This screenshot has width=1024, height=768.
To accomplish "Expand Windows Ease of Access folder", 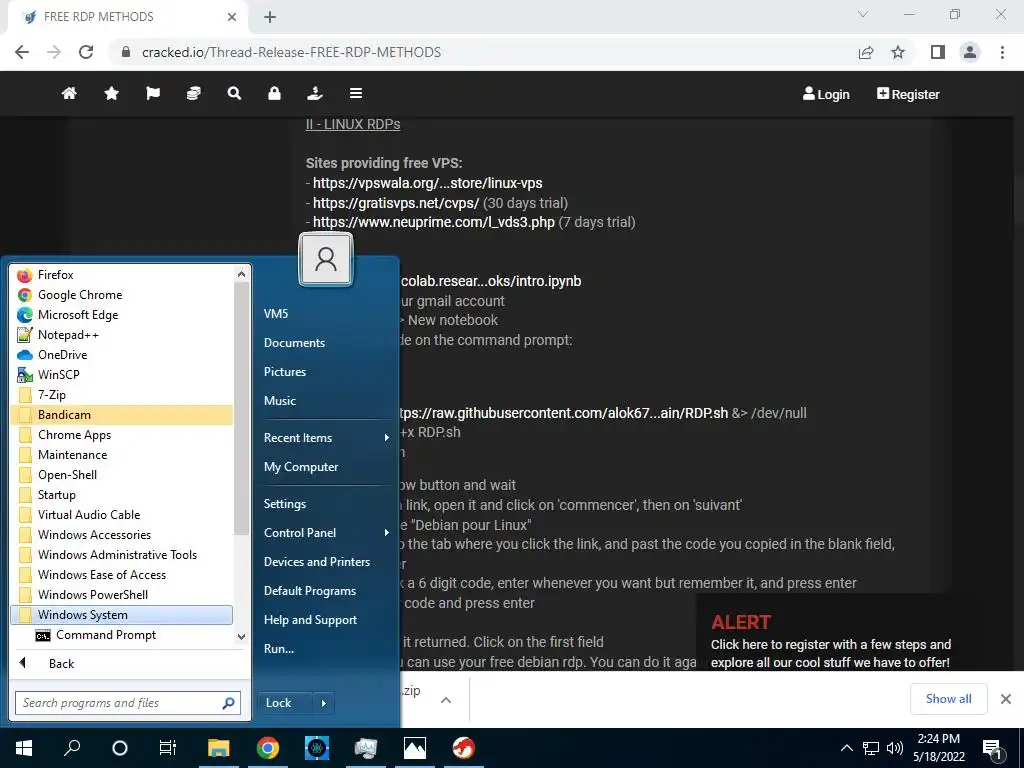I will pyautogui.click(x=121, y=575).
